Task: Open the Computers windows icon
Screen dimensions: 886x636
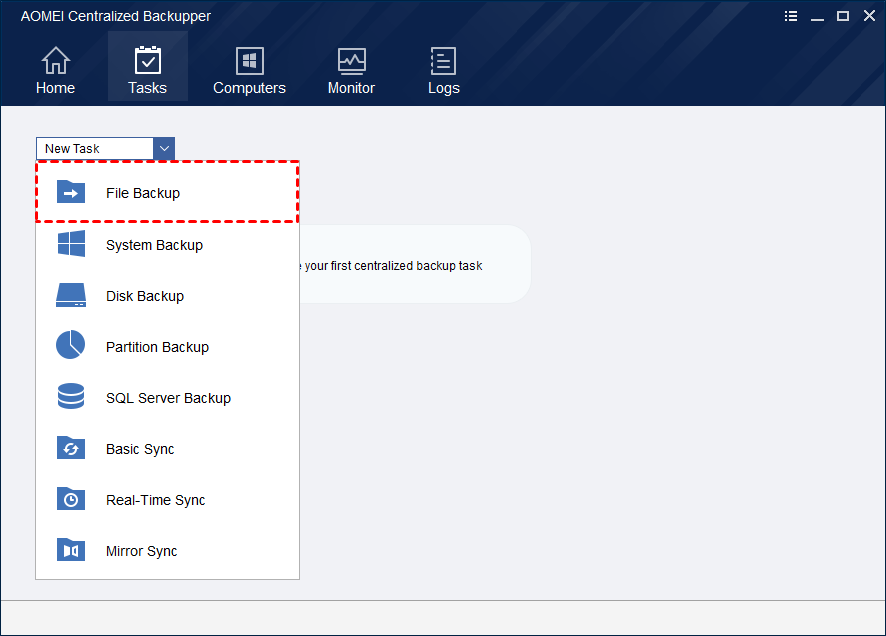Action: pos(249,60)
